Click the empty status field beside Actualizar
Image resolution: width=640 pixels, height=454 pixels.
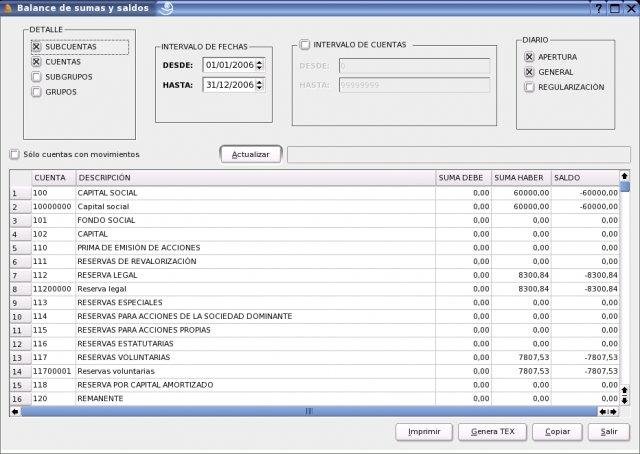point(459,154)
